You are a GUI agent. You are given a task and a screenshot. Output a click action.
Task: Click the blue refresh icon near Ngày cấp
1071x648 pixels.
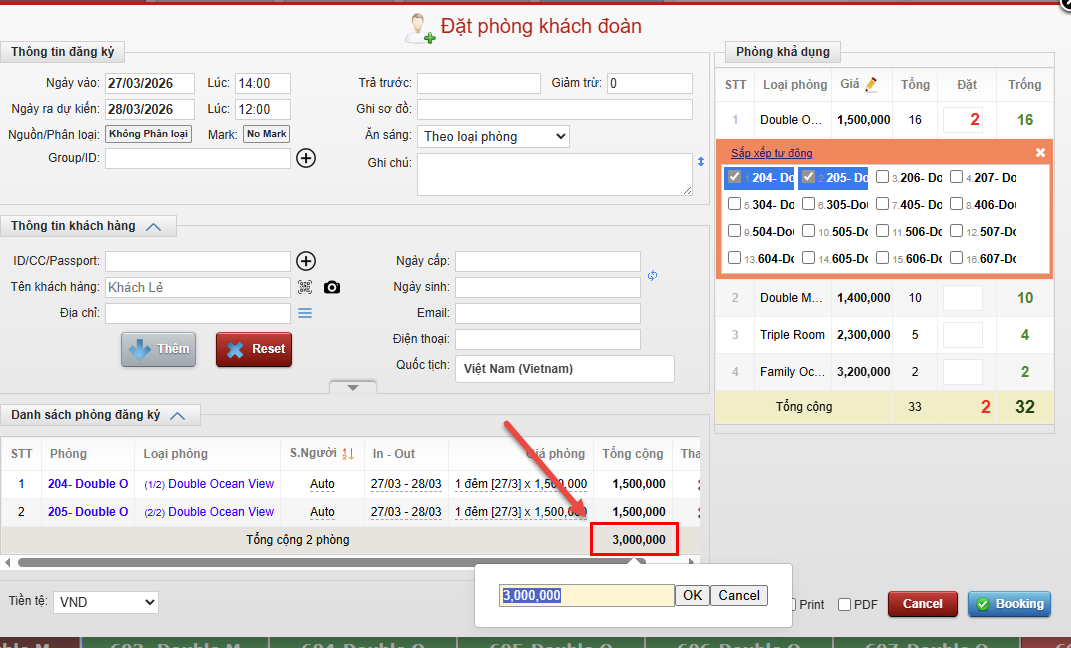point(652,276)
